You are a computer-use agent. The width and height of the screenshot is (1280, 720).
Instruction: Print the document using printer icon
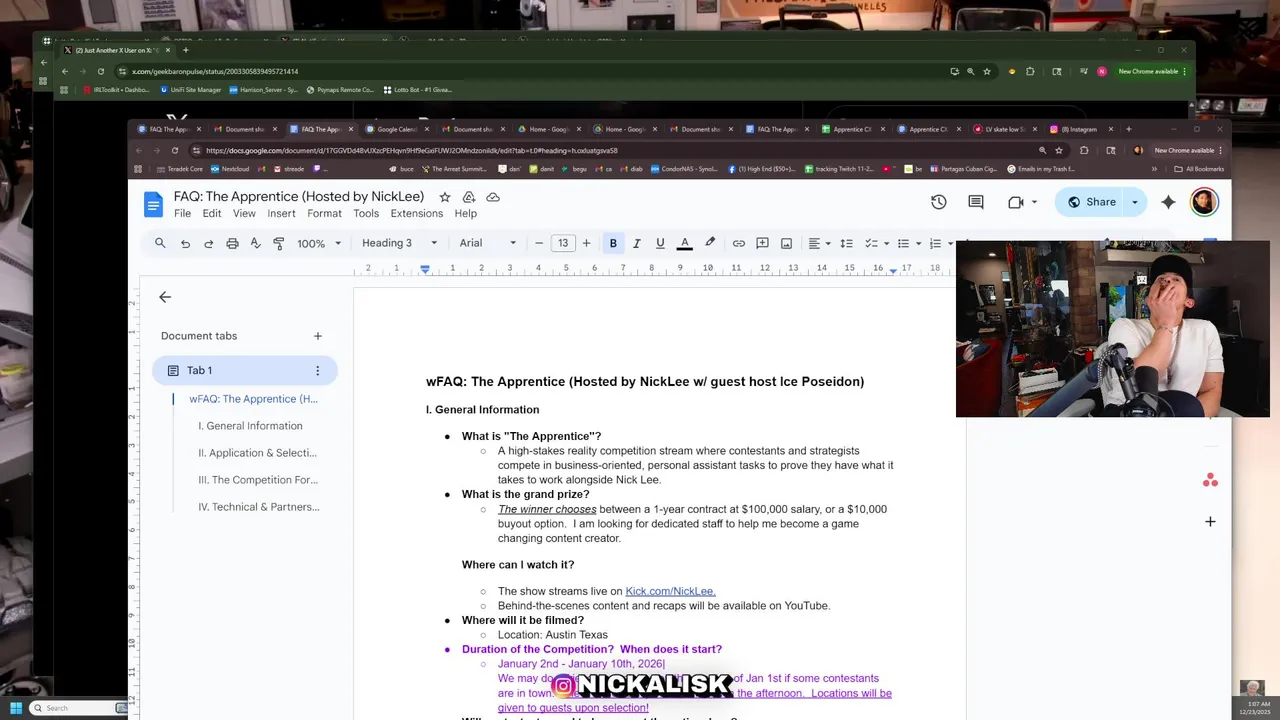point(232,243)
